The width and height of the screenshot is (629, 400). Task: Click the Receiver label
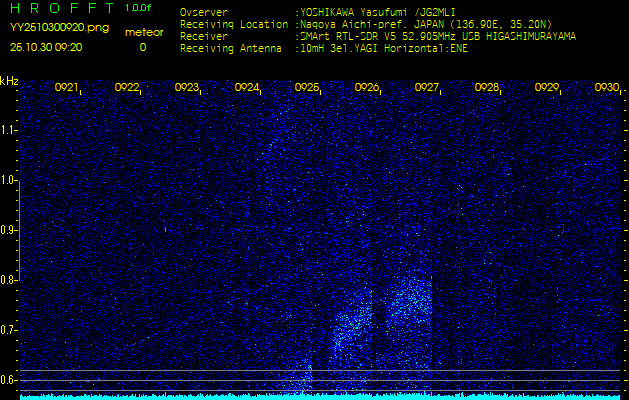coord(204,37)
